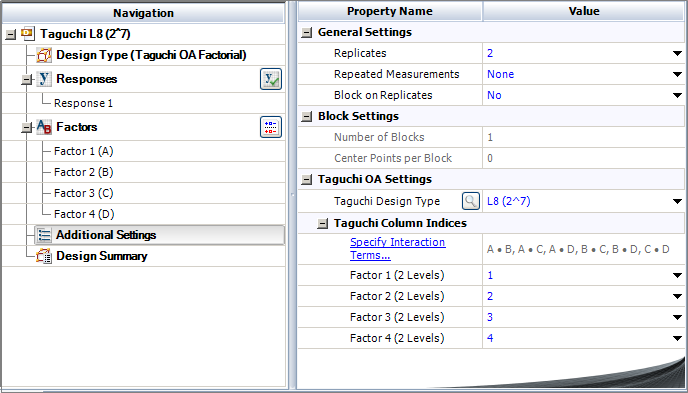Open the Block on Replicates dropdown
Screen dimensions: 688x393
click(x=677, y=96)
